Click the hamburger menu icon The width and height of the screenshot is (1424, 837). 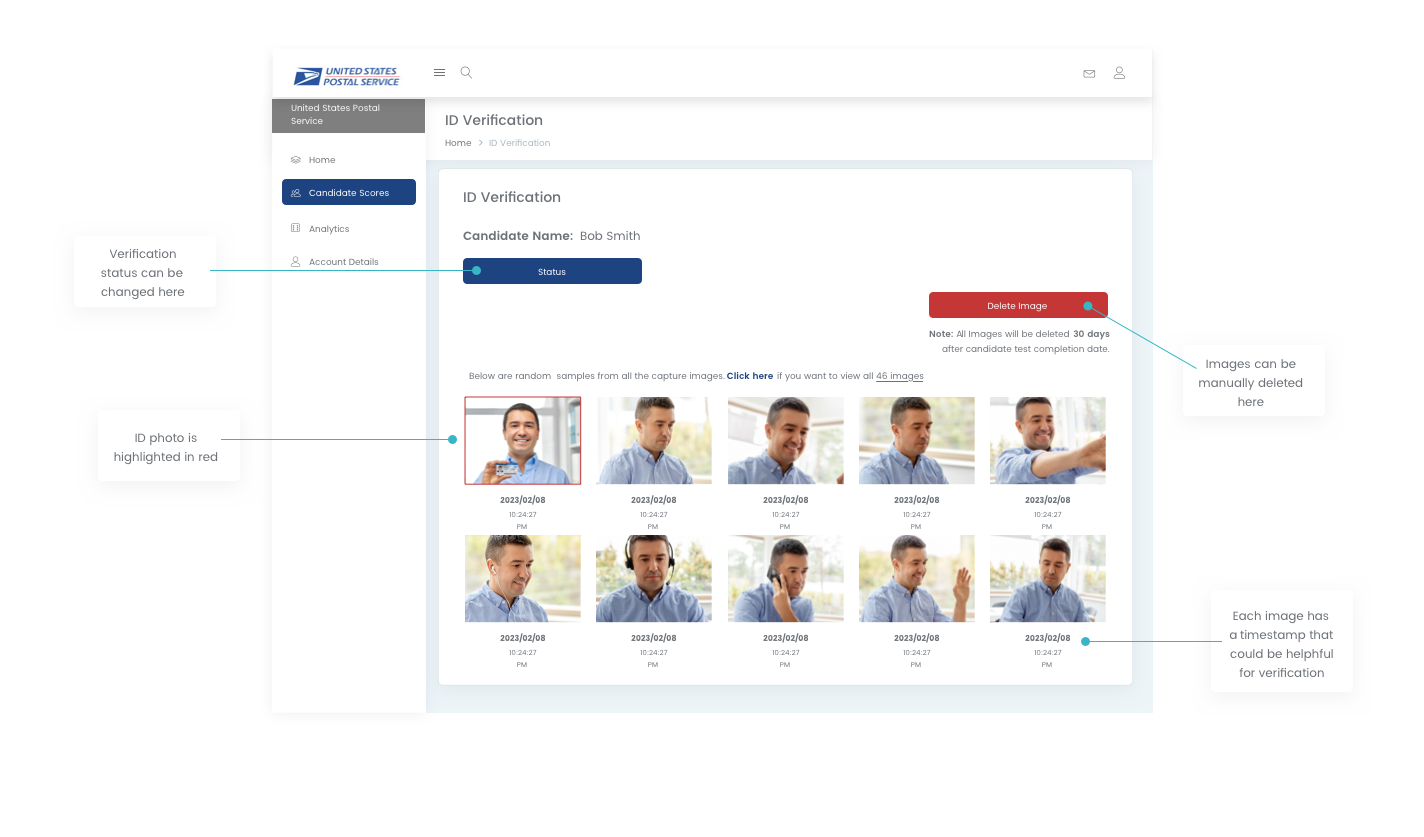pyautogui.click(x=439, y=73)
